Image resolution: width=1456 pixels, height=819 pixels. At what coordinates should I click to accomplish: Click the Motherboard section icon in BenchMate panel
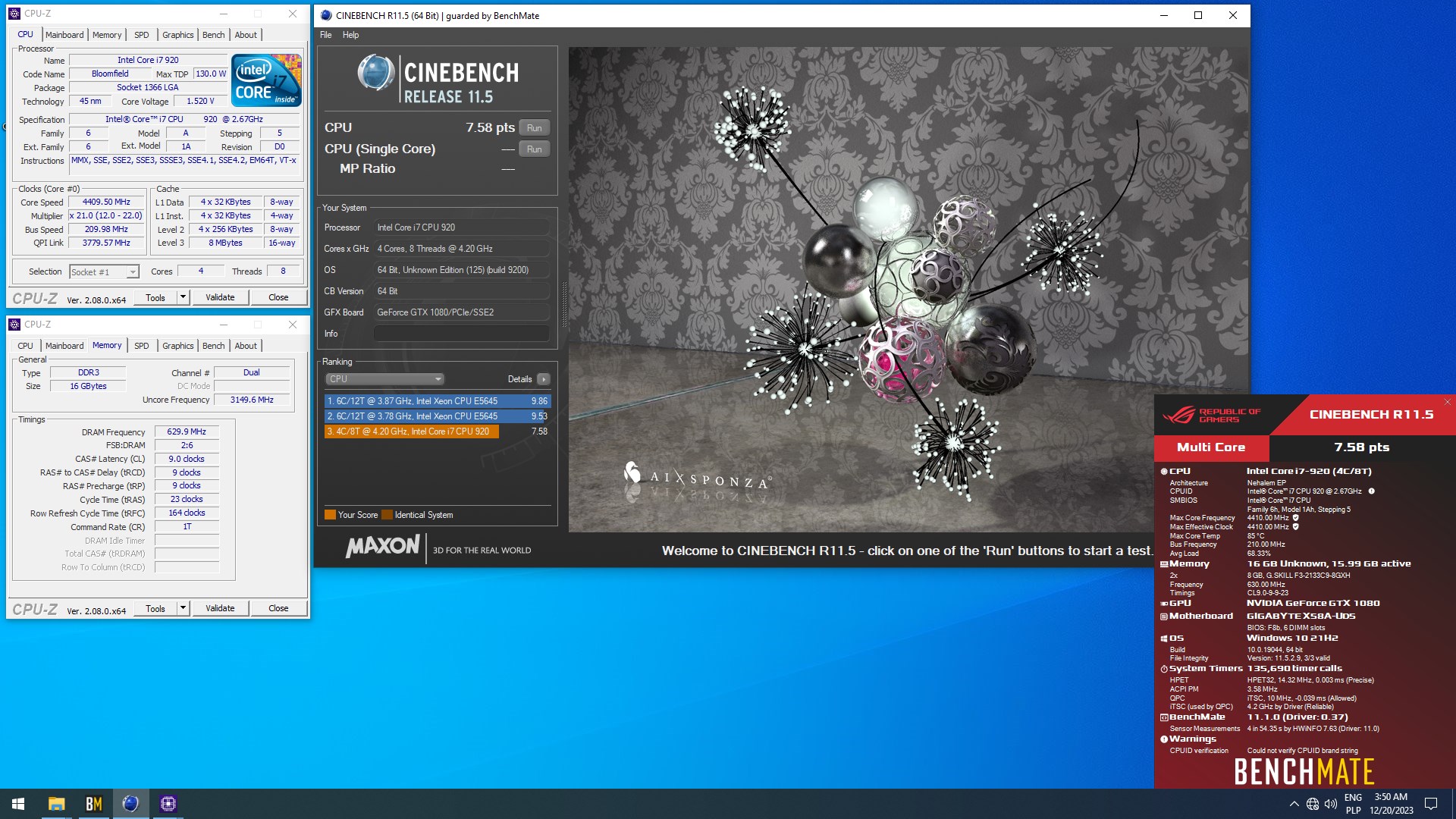click(x=1164, y=617)
